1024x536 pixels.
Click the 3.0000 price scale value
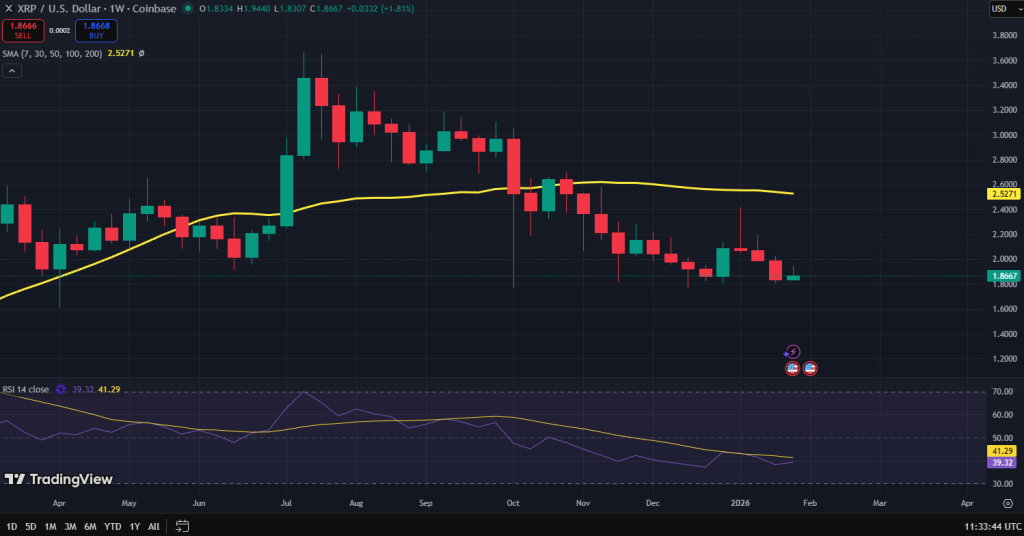pyautogui.click(x=1004, y=135)
